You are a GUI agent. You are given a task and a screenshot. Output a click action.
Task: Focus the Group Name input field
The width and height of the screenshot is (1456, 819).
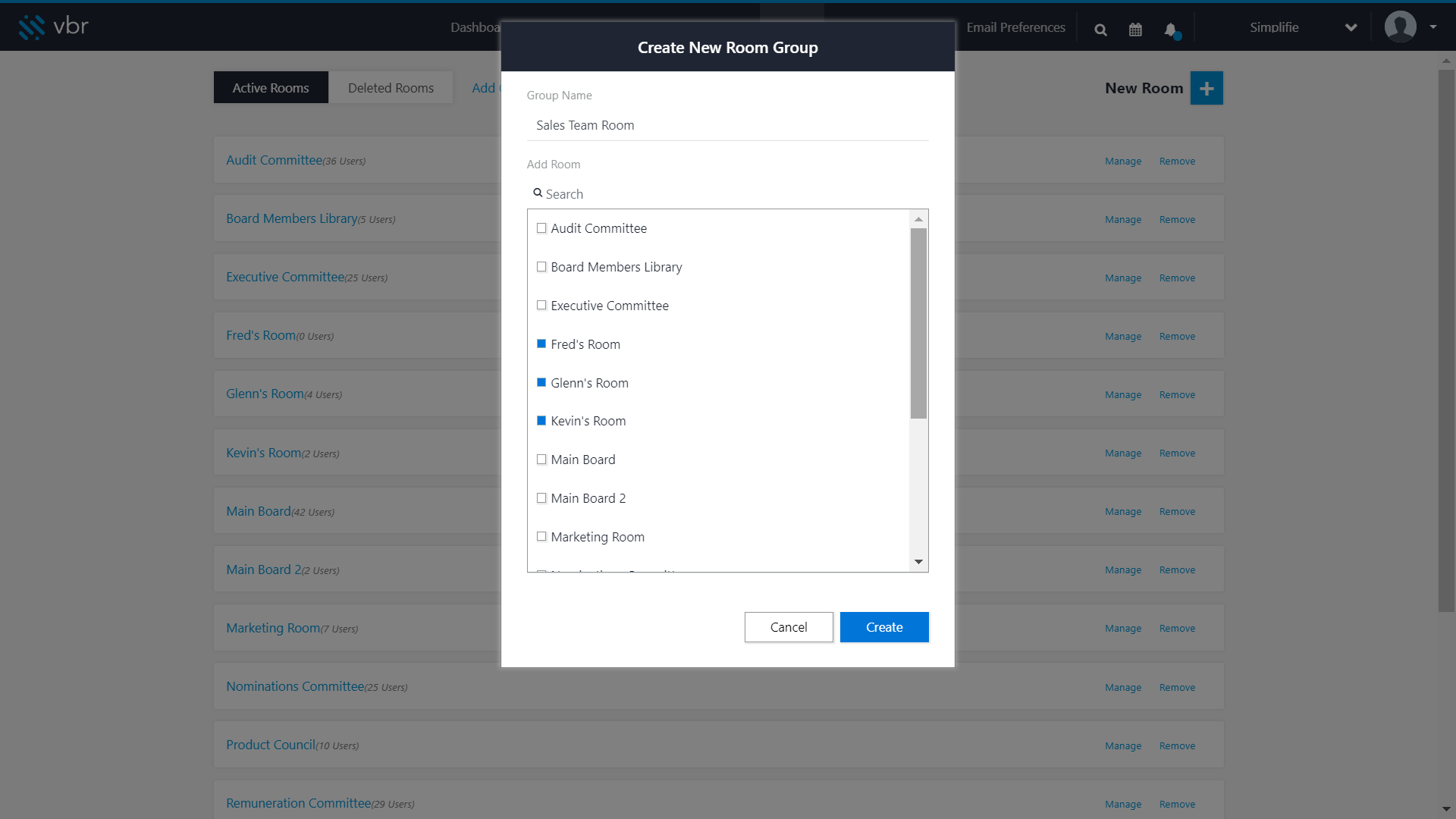[727, 125]
